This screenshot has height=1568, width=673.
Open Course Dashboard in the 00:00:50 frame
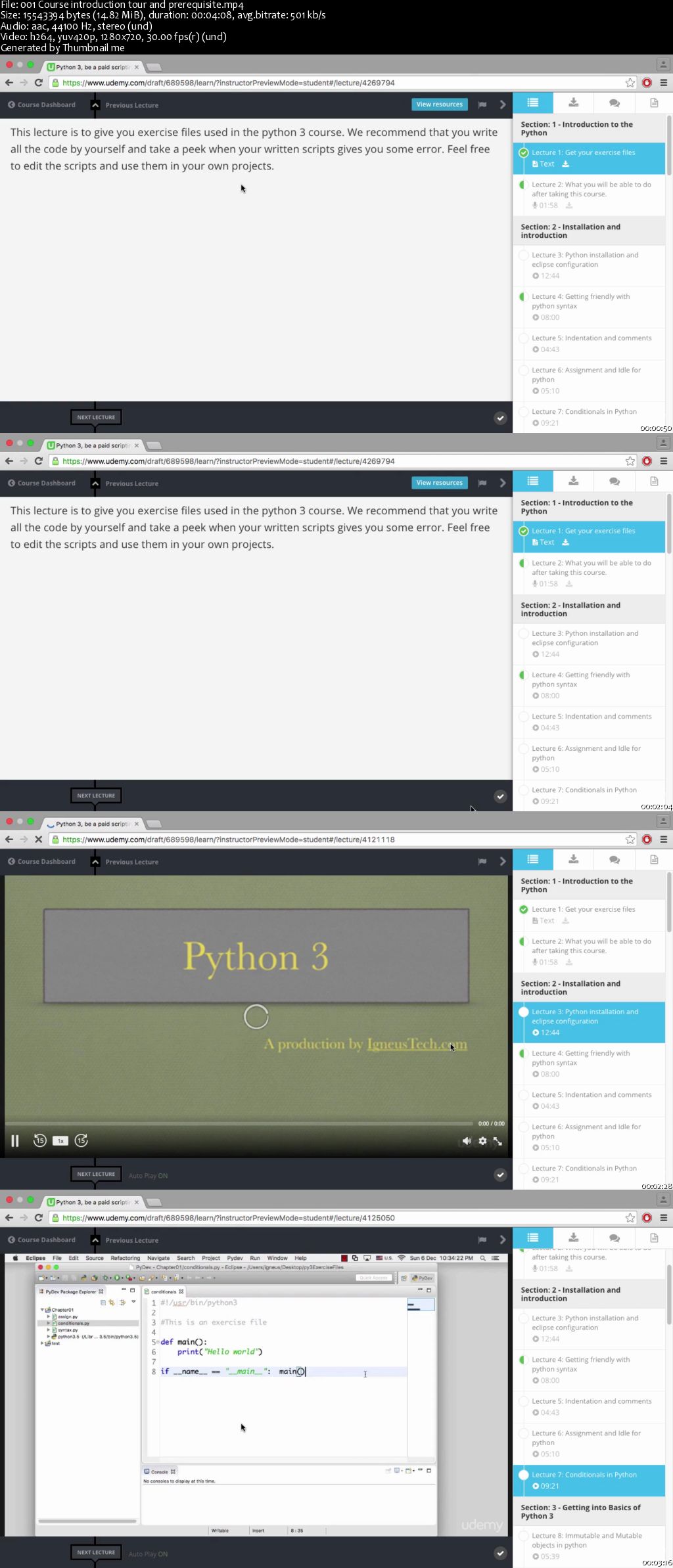coord(41,104)
